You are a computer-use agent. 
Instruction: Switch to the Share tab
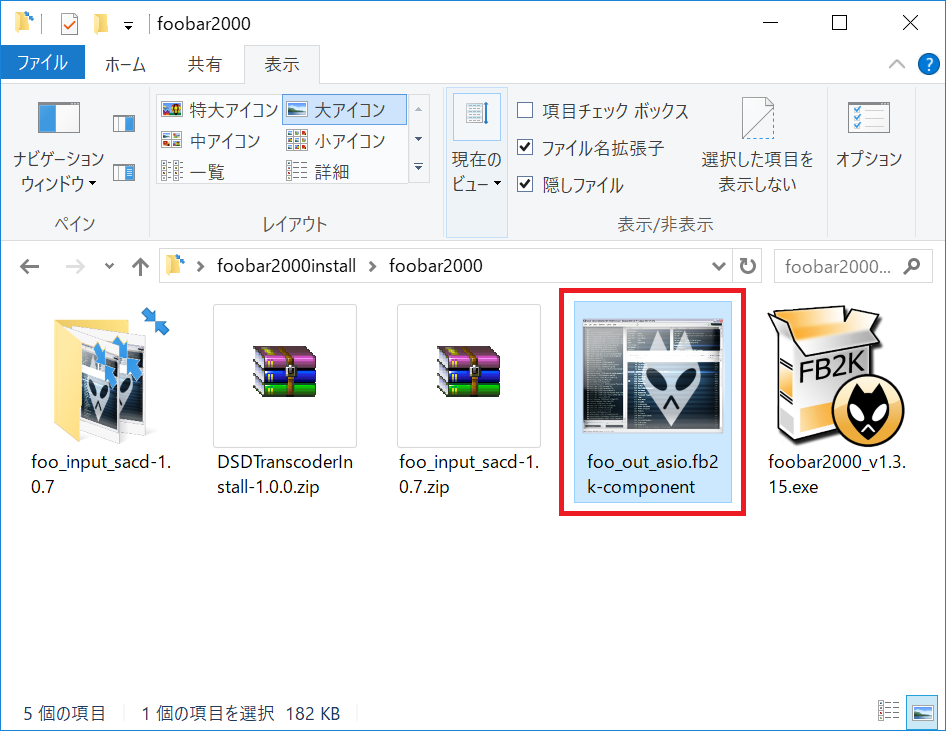point(205,64)
